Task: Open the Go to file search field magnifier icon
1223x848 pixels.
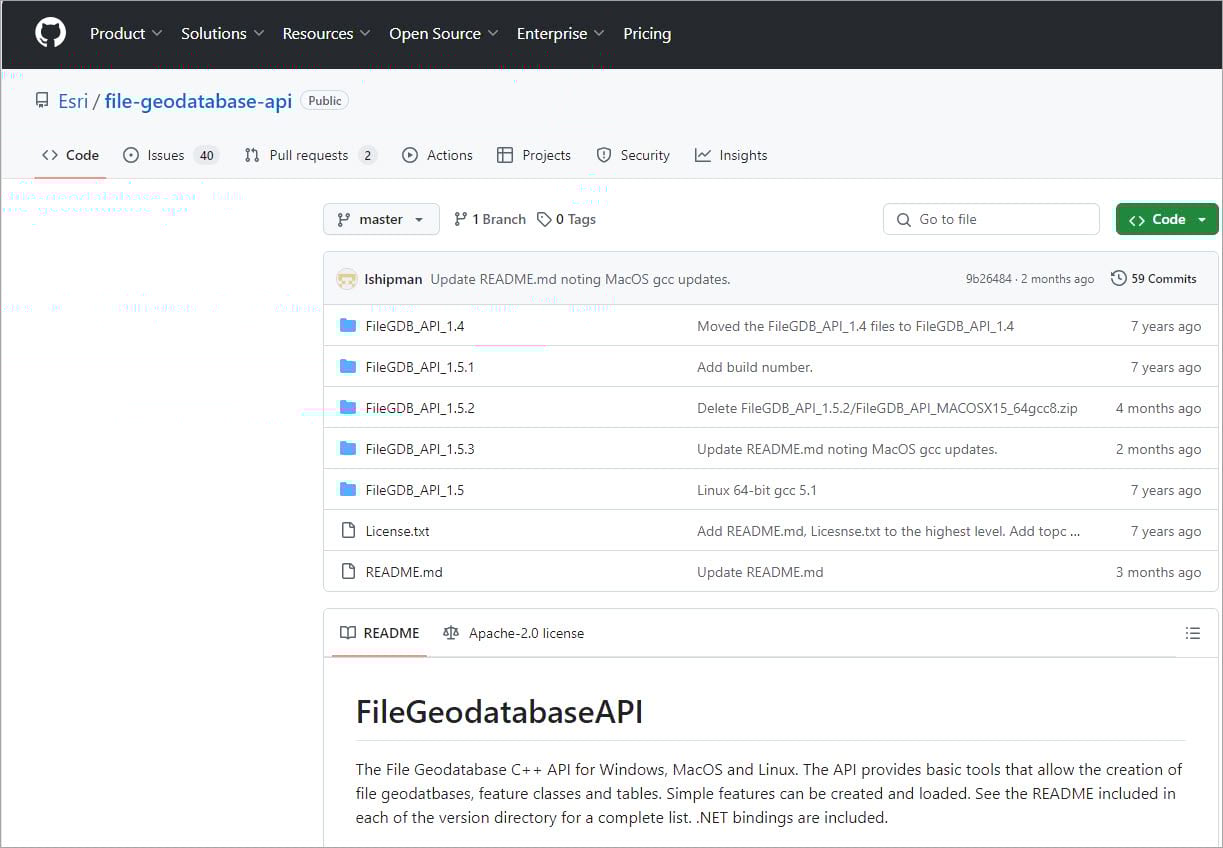Action: click(903, 219)
